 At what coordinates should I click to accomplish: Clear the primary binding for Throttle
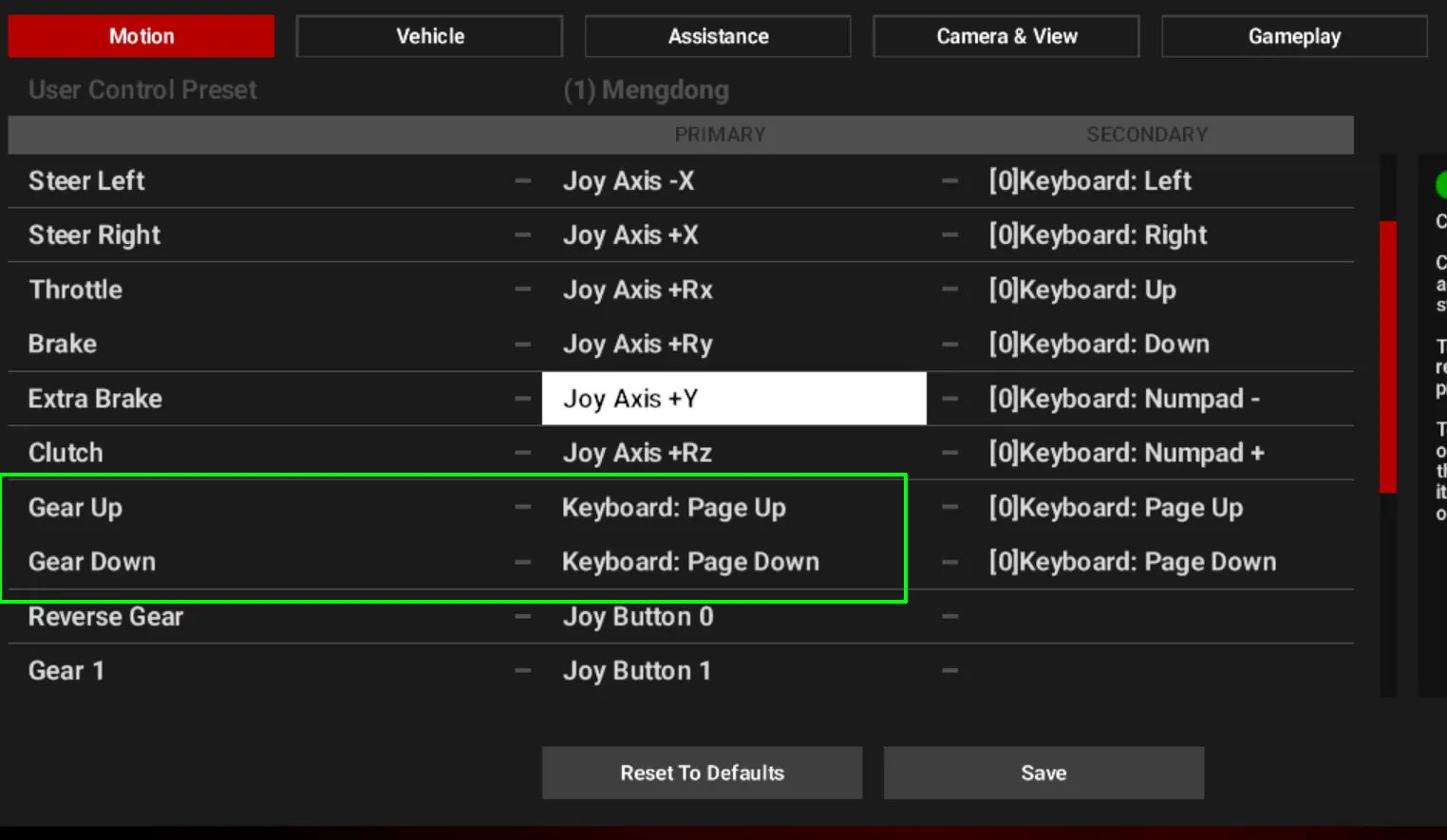(522, 289)
